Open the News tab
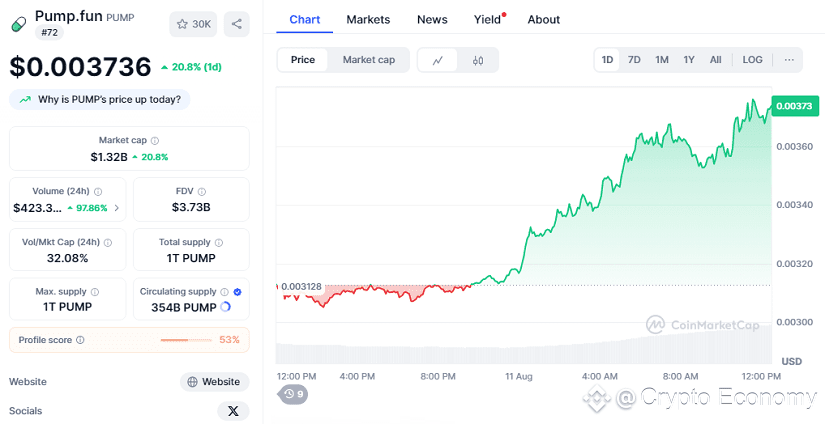The width and height of the screenshot is (825, 424). (432, 20)
